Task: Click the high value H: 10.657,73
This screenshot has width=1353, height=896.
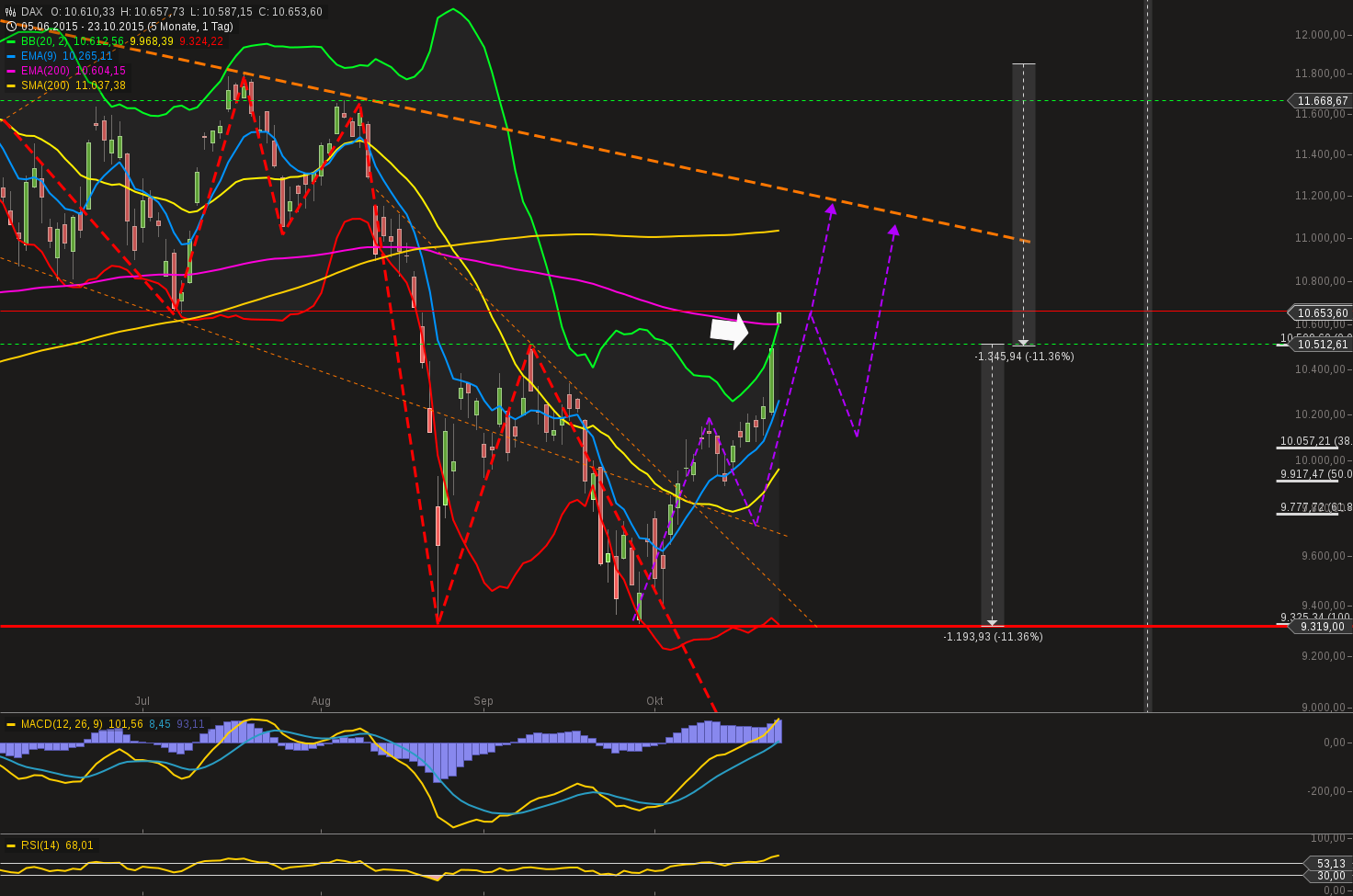Action: (x=153, y=12)
